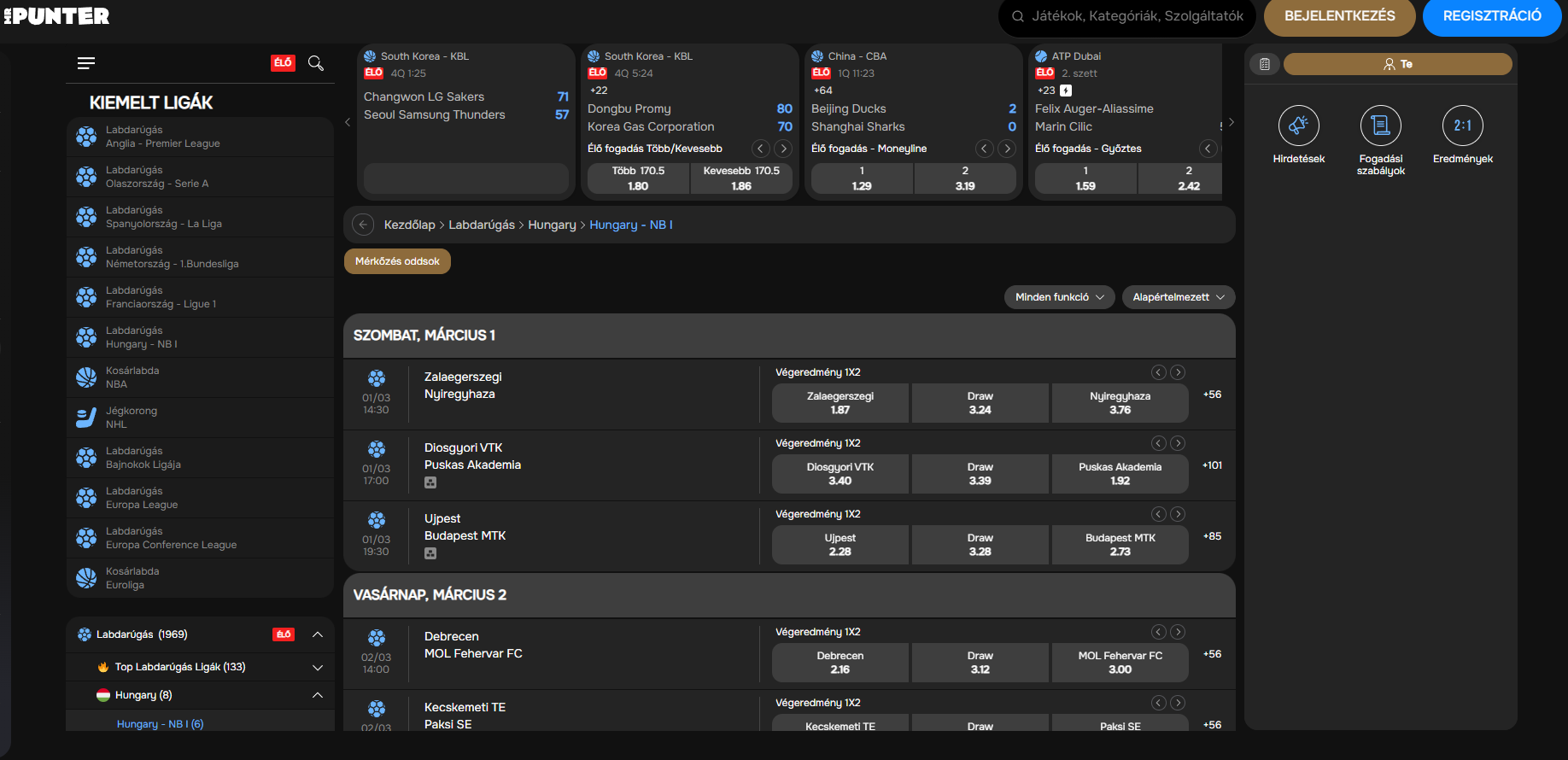The image size is (1568, 760).
Task: Click Kezdőlap in the breadcrumb
Action: click(x=410, y=225)
